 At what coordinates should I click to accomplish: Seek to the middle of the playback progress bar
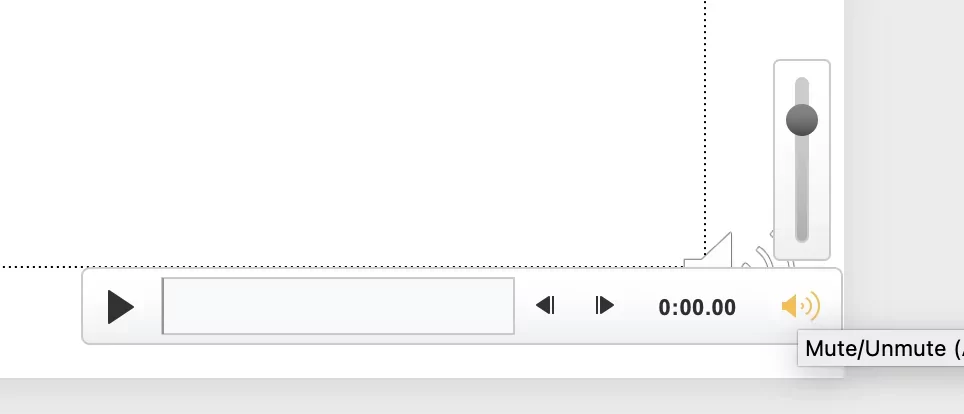(338, 306)
